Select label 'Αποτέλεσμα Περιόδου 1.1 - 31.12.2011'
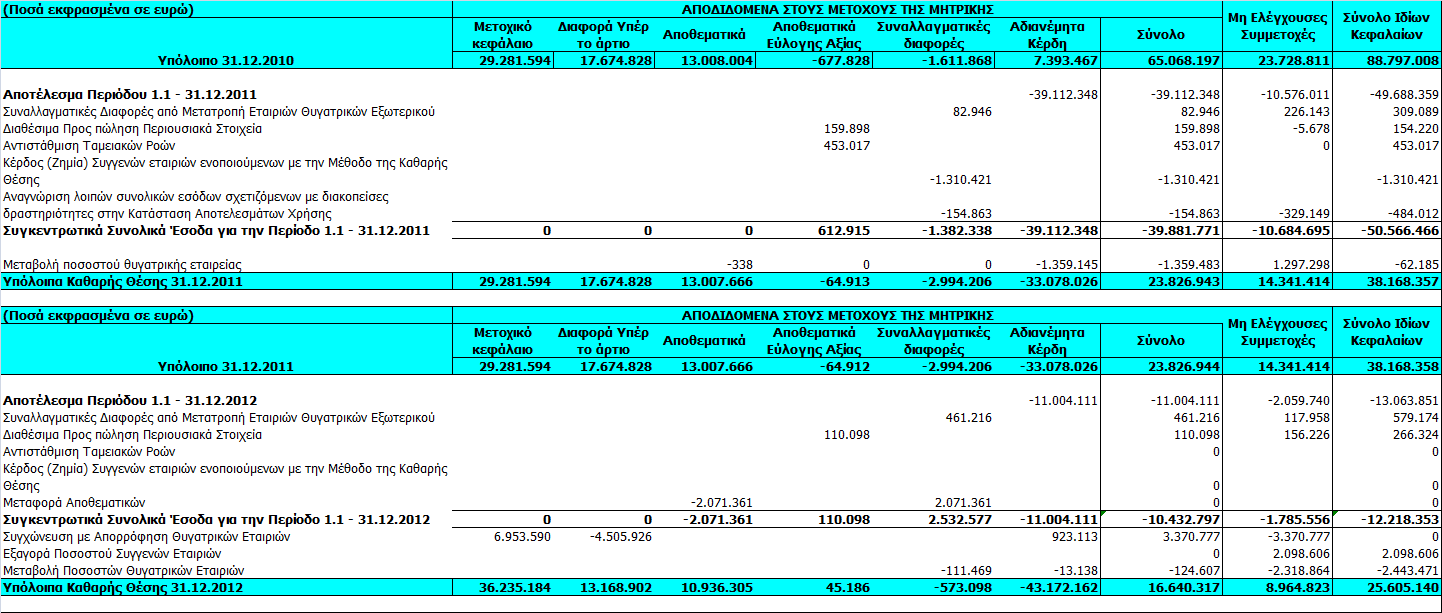Image resolution: width=1442 pixels, height=613 pixels. point(131,94)
